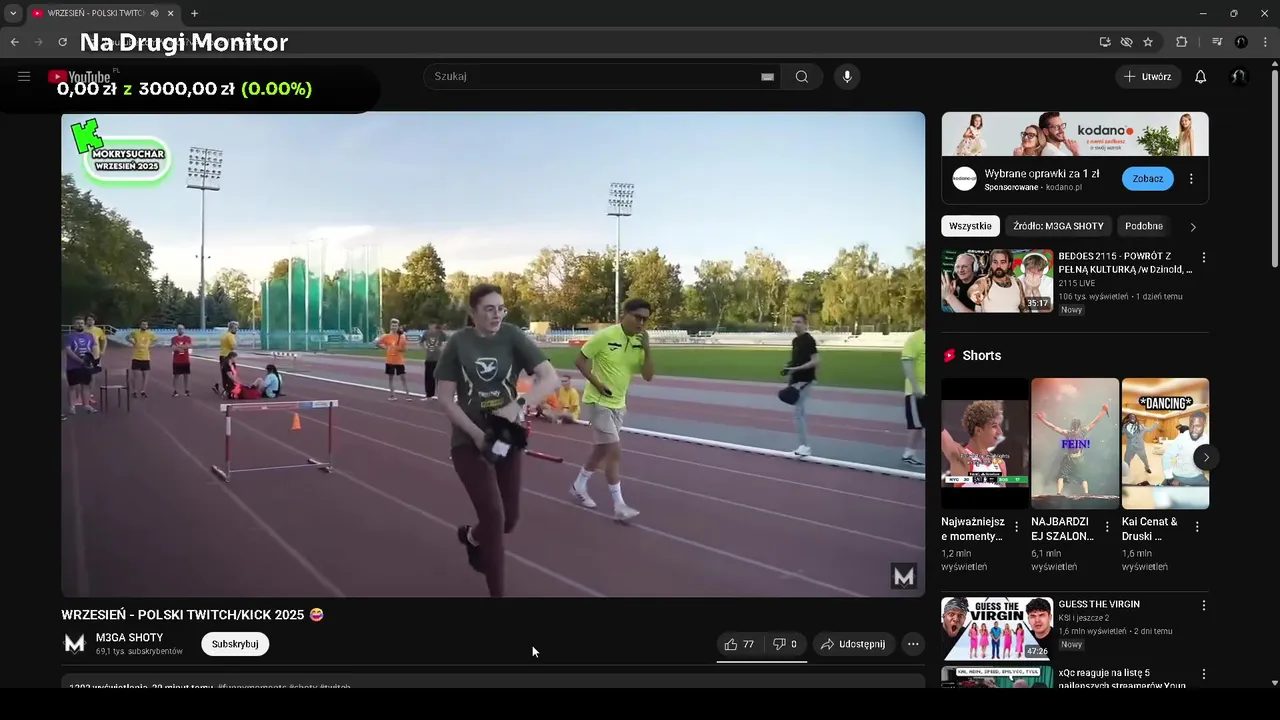Image resolution: width=1280 pixels, height=720 pixels.
Task: Reload the page in browser
Action: click(x=62, y=42)
